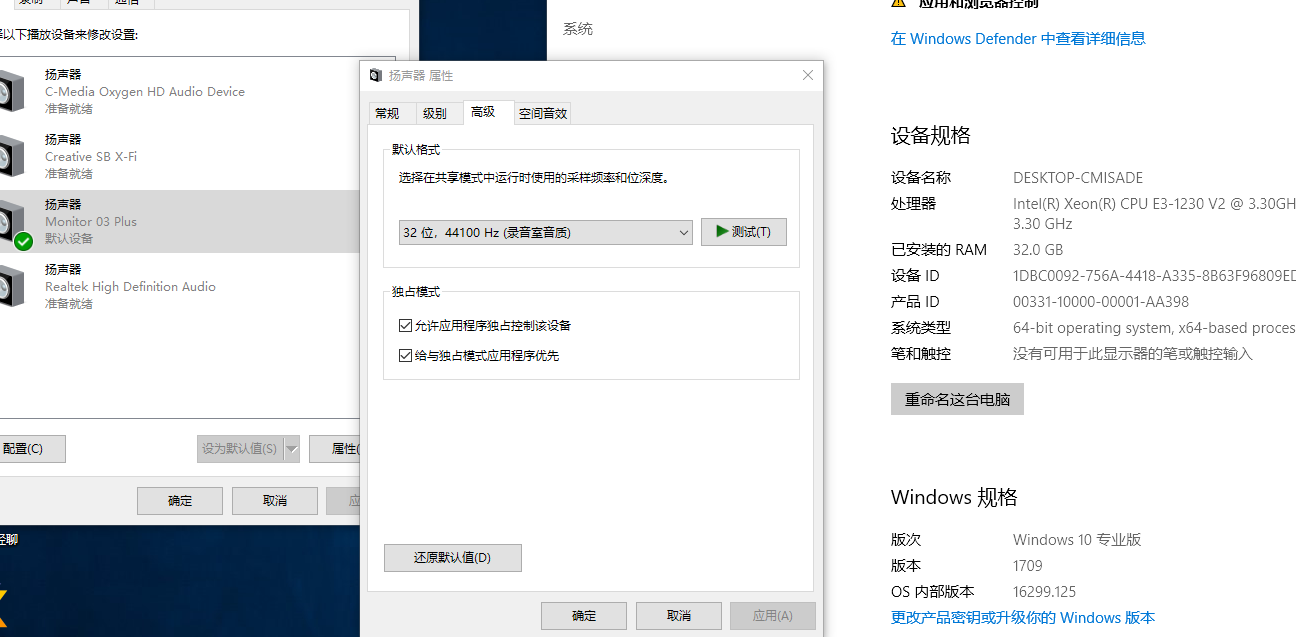Image resolution: width=1296 pixels, height=637 pixels.
Task: Toggle 给与独占模式应用程序优先 checkbox
Action: click(405, 355)
